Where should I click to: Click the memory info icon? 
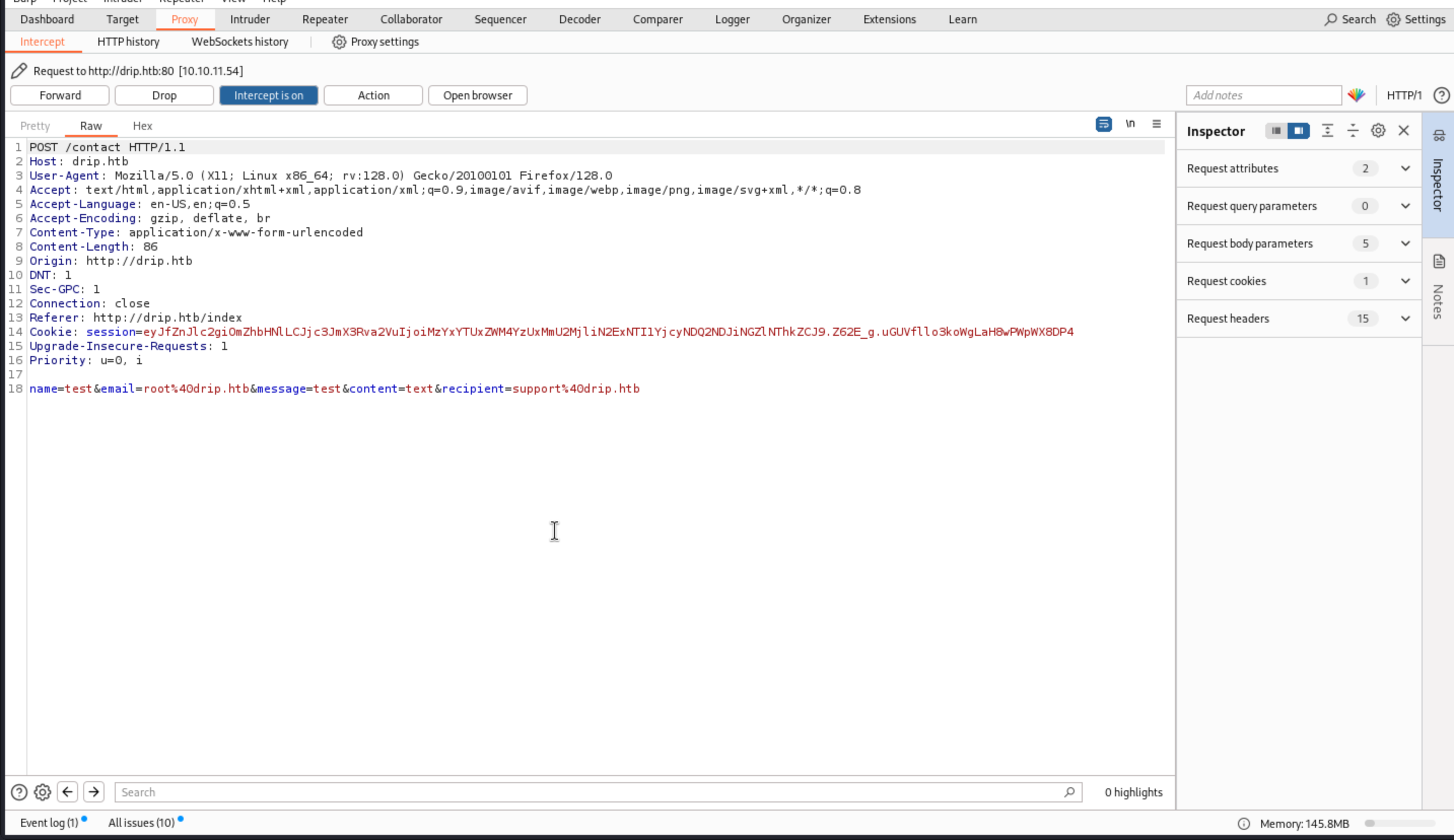coord(1243,824)
